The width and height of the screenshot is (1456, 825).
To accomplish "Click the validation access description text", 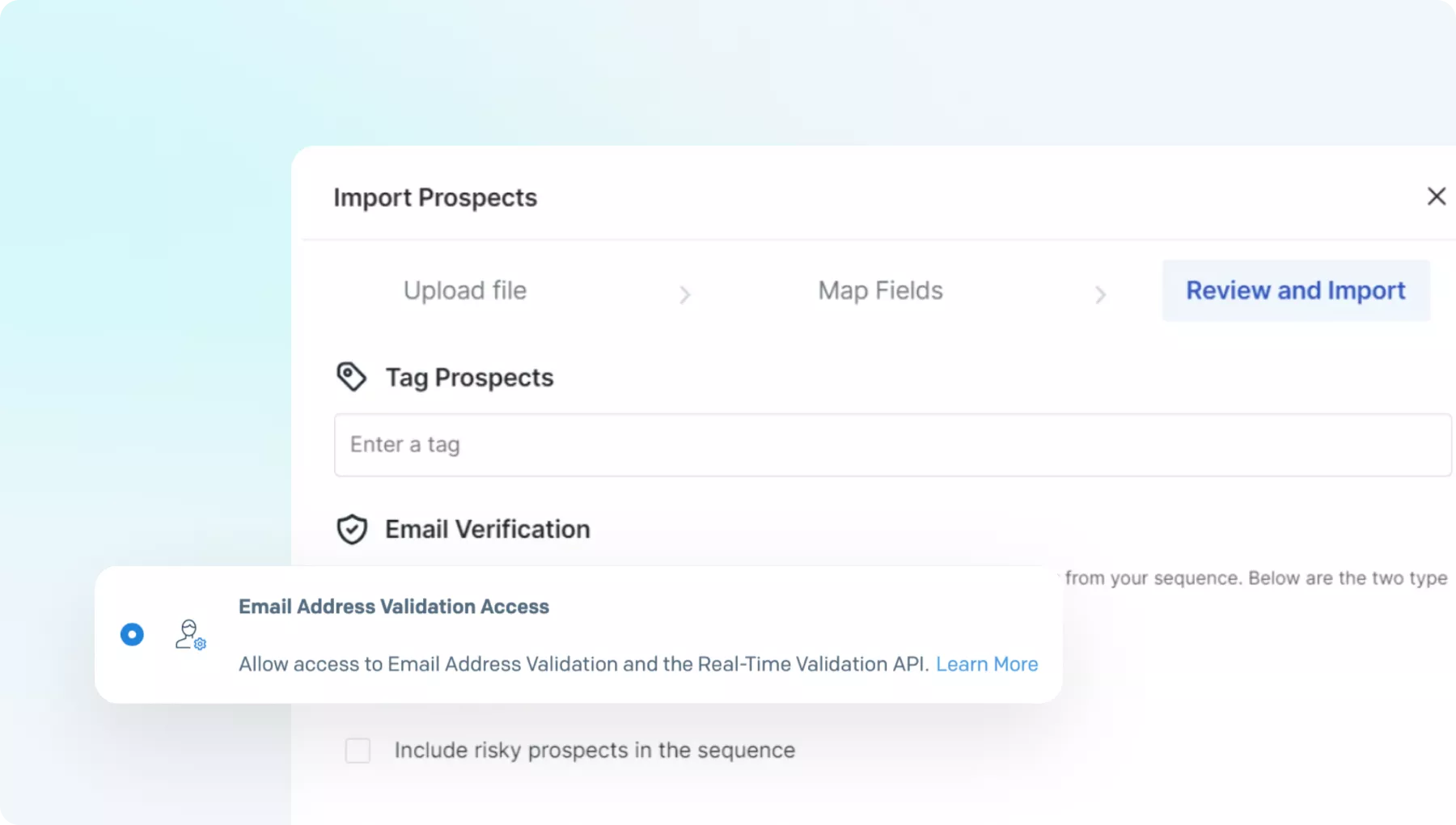I will click(583, 664).
